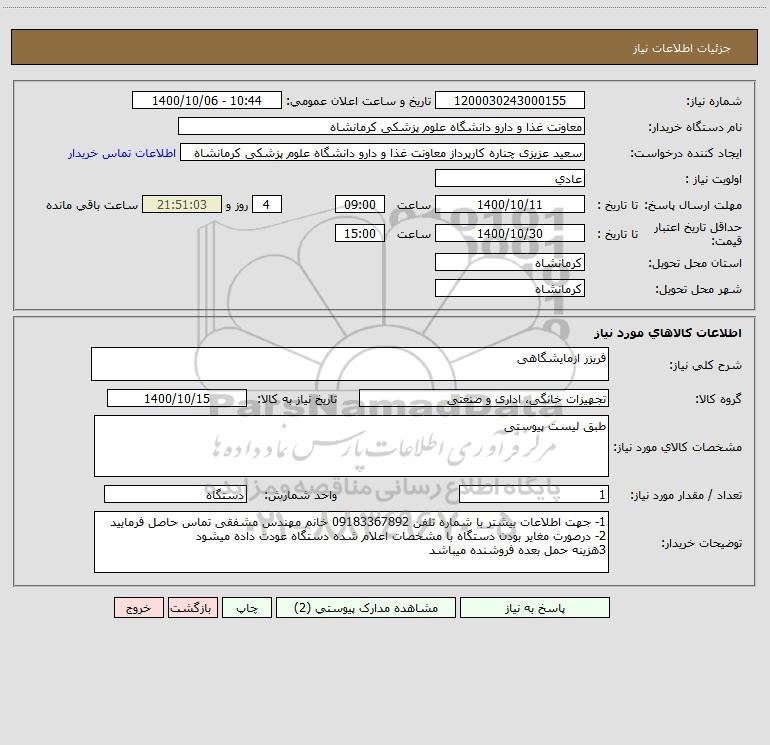Click the نام دستگاه خریدار field
The width and height of the screenshot is (770, 745).
(x=381, y=126)
